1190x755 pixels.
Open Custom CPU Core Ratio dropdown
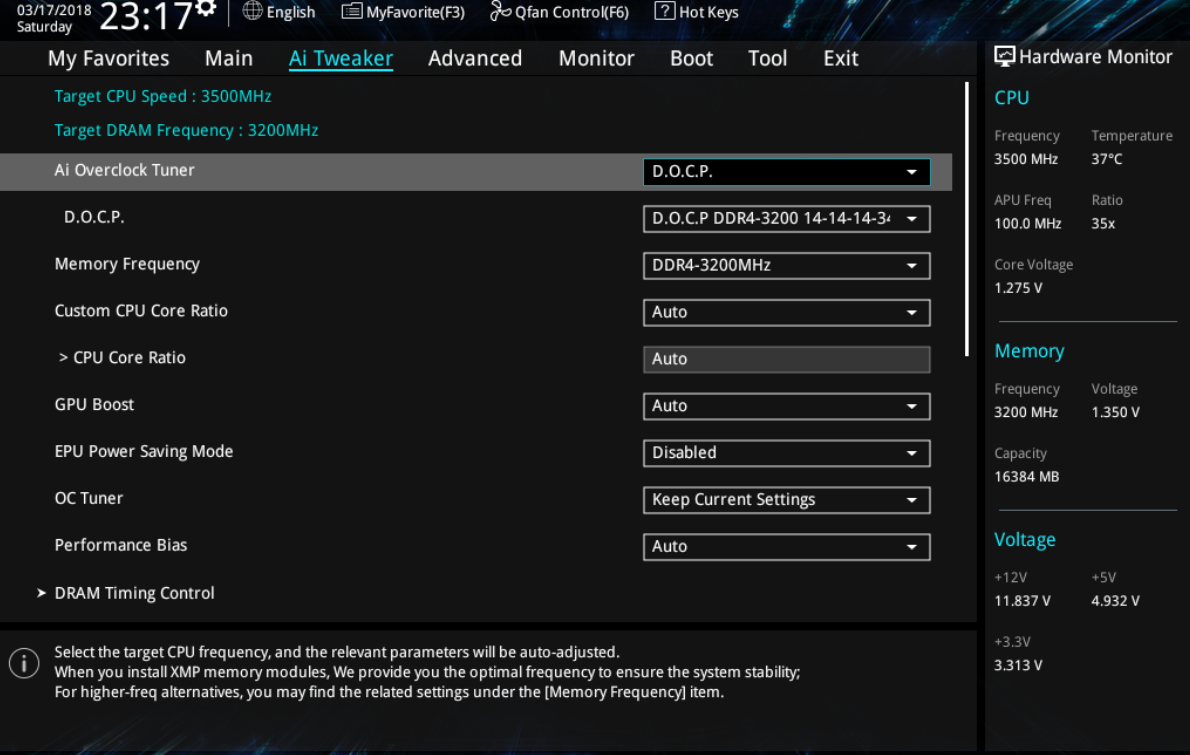pyautogui.click(x=786, y=313)
